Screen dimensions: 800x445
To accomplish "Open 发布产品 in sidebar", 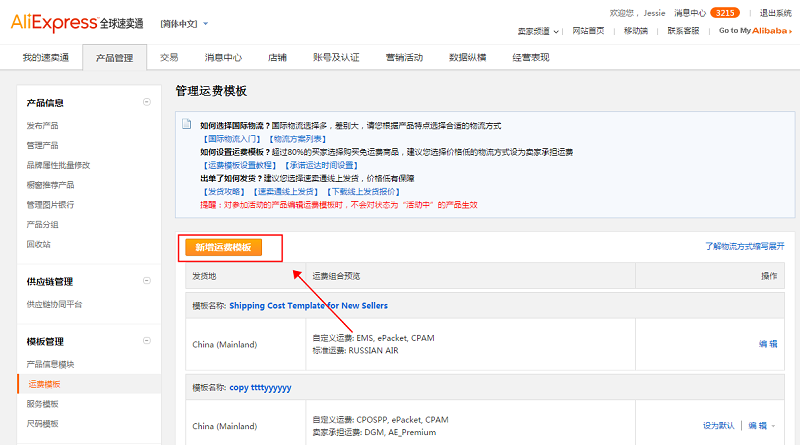I will 42,126.
